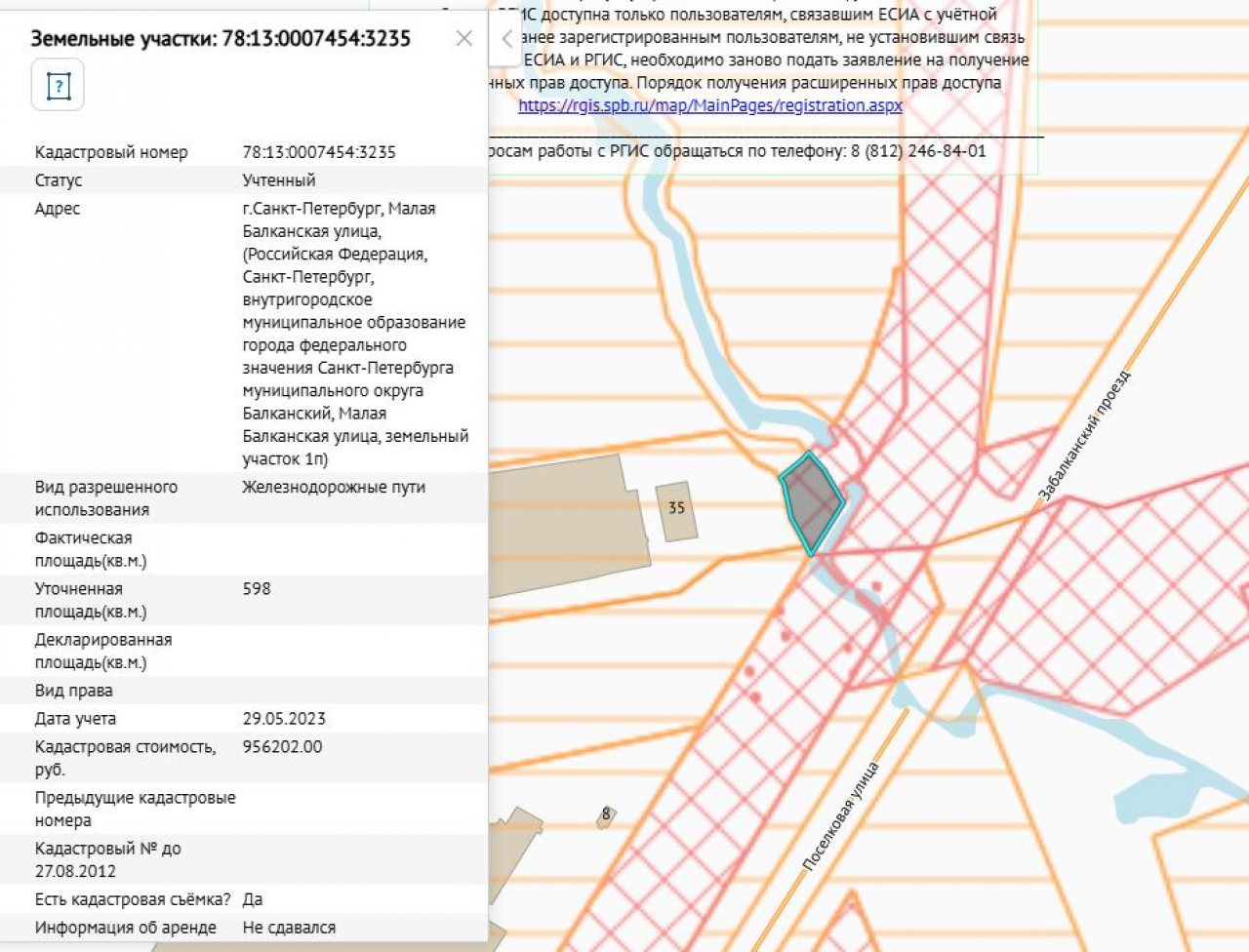Screen dimensions: 1249x952
Task: Click the registration date 29.05.2023
Action: (284, 719)
